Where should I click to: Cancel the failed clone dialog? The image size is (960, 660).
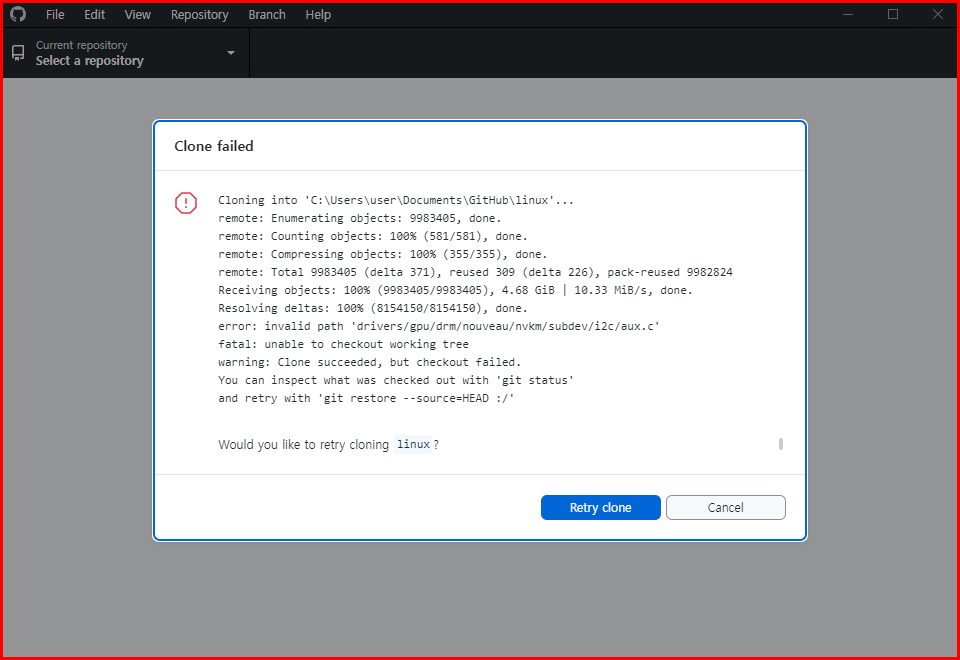click(x=726, y=508)
